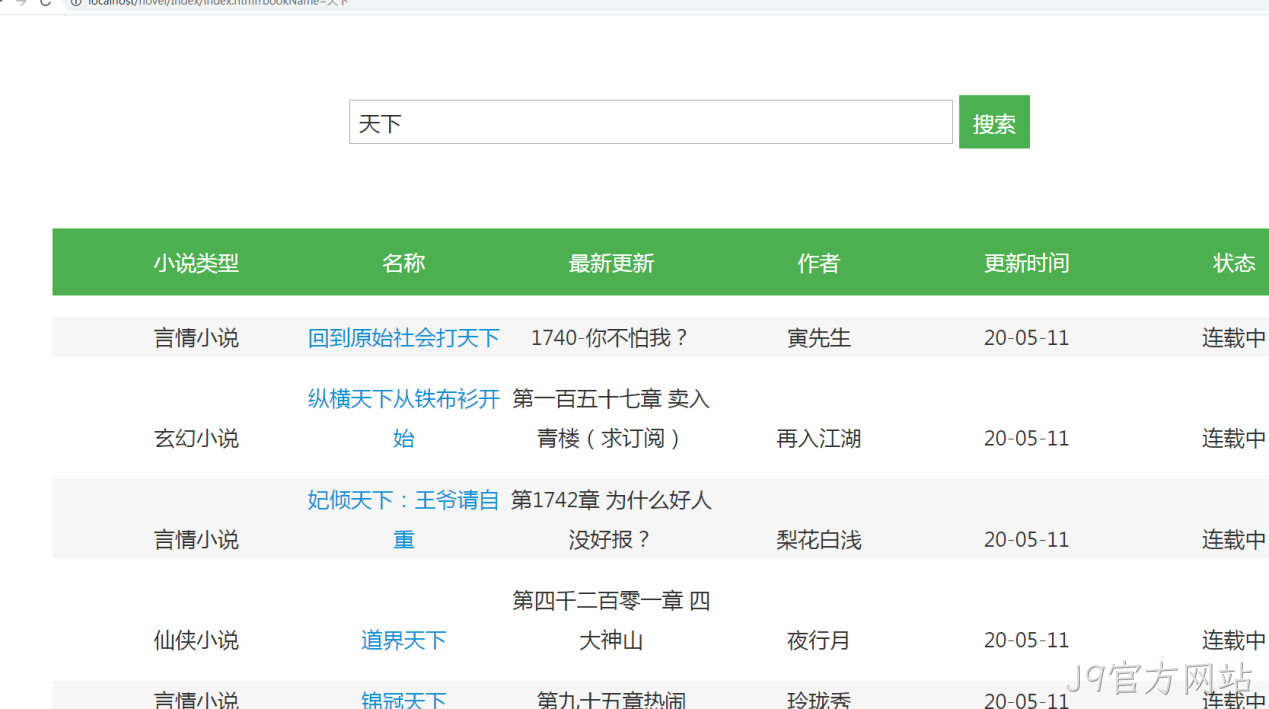The image size is (1269, 709).
Task: Open the novel 妃倾天下：王爷请自重
Action: point(404,520)
